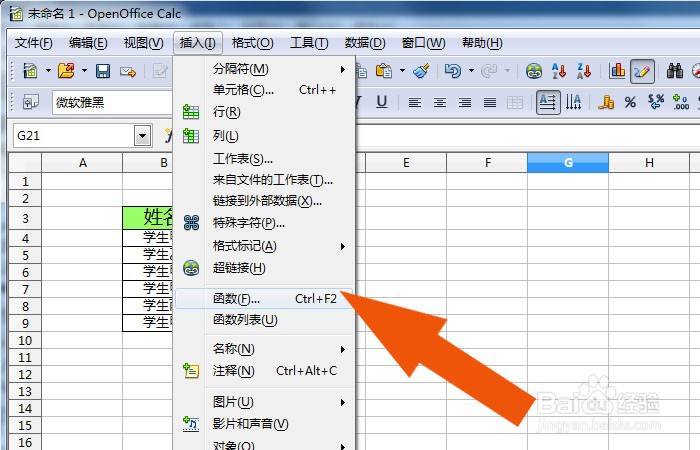Screen dimensions: 700x450
Task: Open dropdown arrow next to Open icon
Action: click(x=83, y=71)
